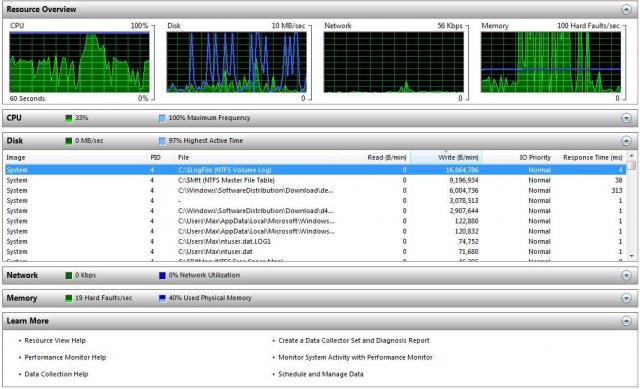
Task: Click the CPU usage graph
Action: (79, 62)
